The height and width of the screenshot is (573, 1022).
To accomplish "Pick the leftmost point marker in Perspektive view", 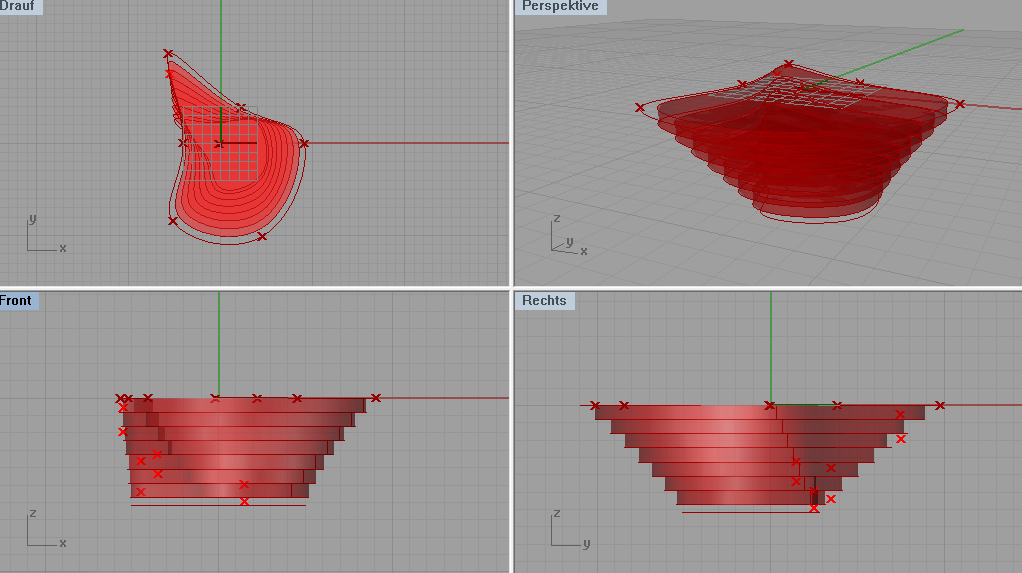I will tap(639, 108).
